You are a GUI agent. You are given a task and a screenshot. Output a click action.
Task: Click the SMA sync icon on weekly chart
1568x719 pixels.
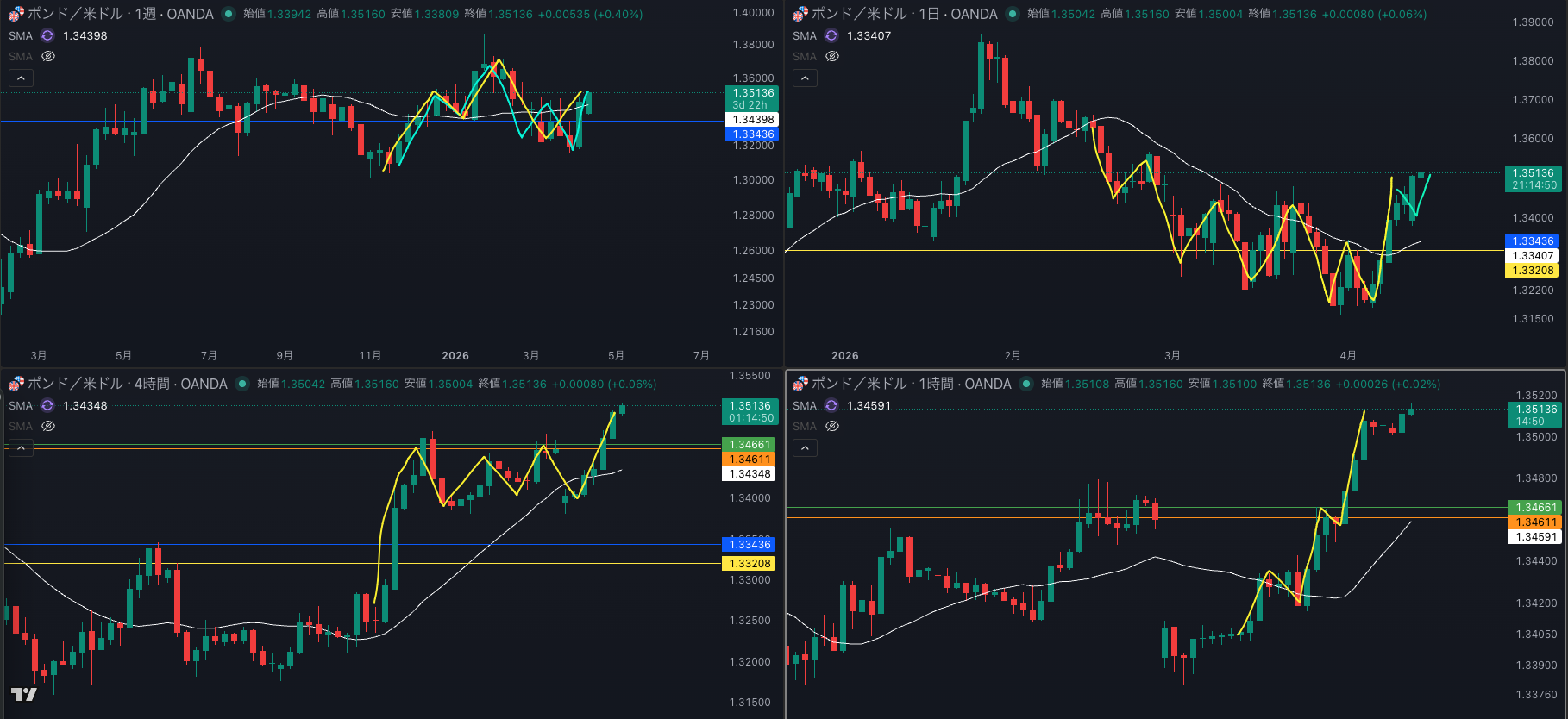click(47, 35)
